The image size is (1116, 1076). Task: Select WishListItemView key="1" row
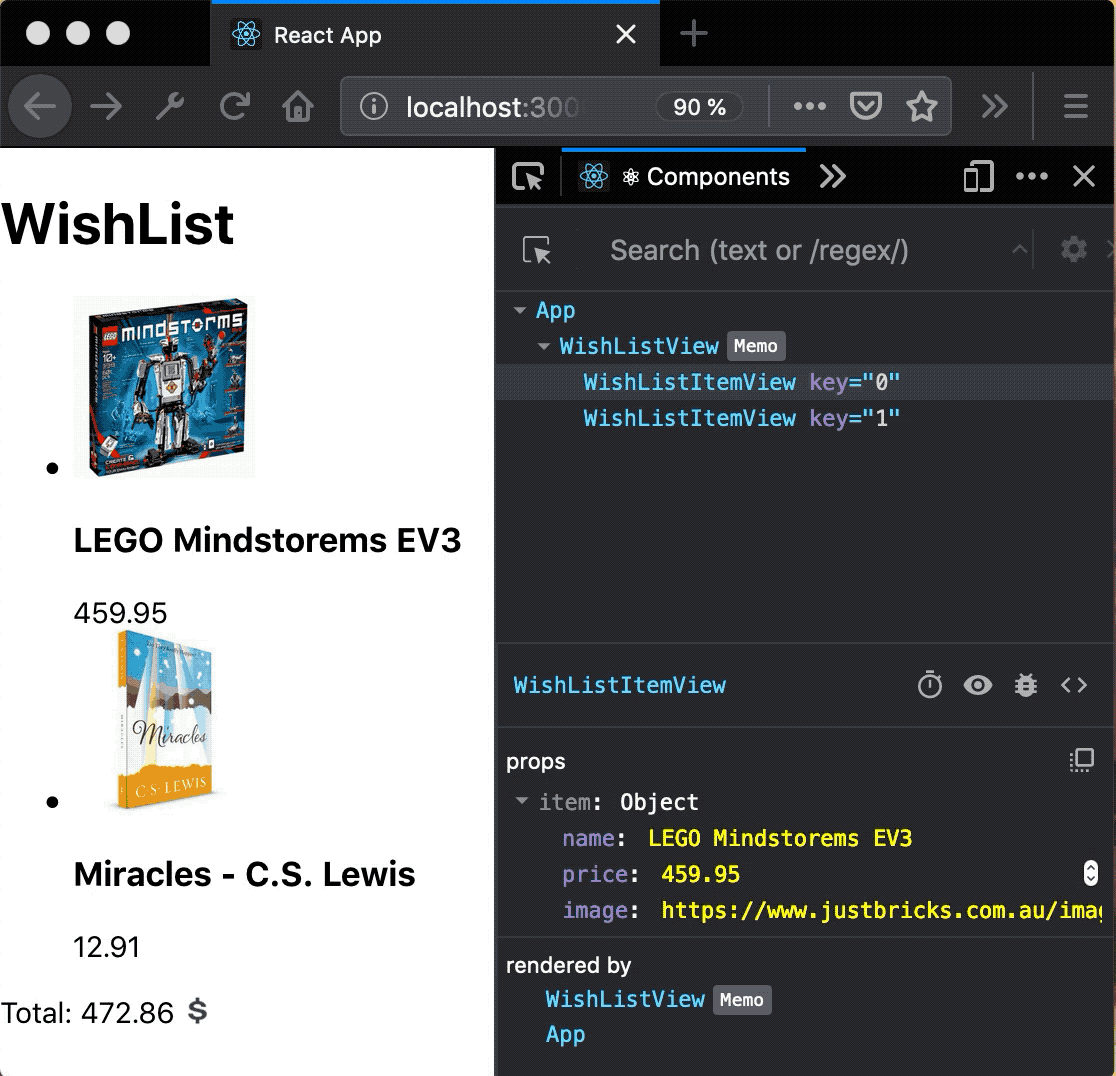point(805,418)
